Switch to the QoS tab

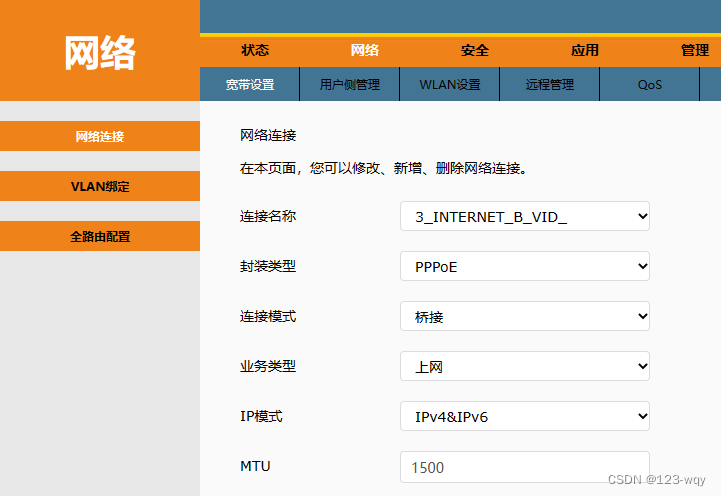pos(650,84)
